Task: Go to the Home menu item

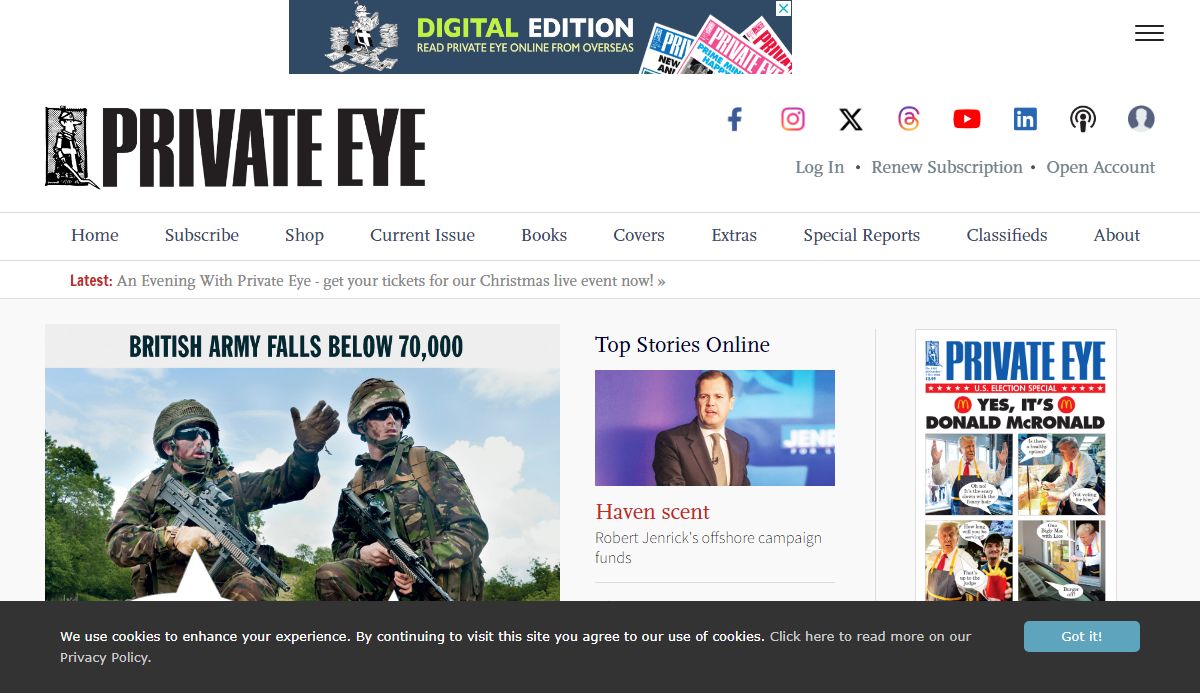Action: (95, 235)
